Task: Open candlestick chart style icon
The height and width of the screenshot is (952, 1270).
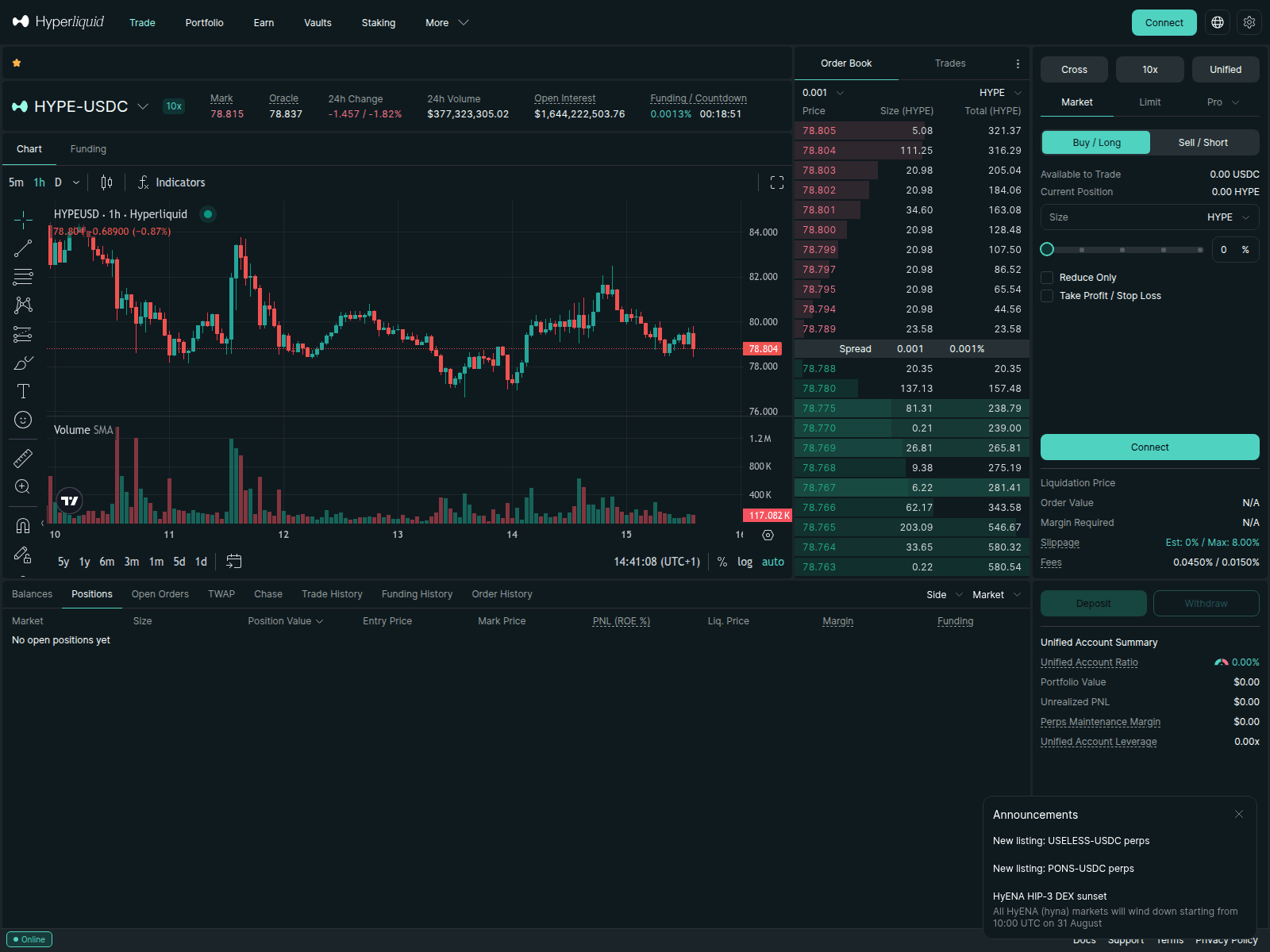Action: [106, 182]
